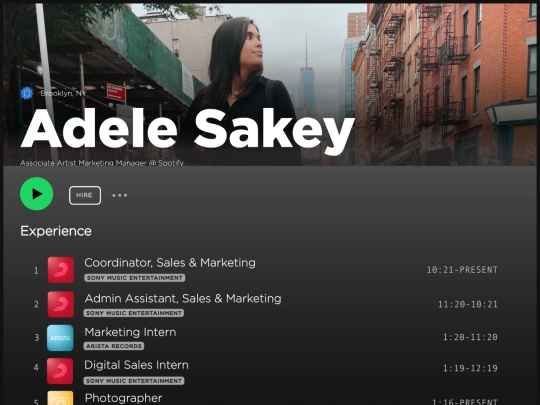Click the 10:21-PRESENT duration text
Screen dimensions: 540x405
[462, 270]
